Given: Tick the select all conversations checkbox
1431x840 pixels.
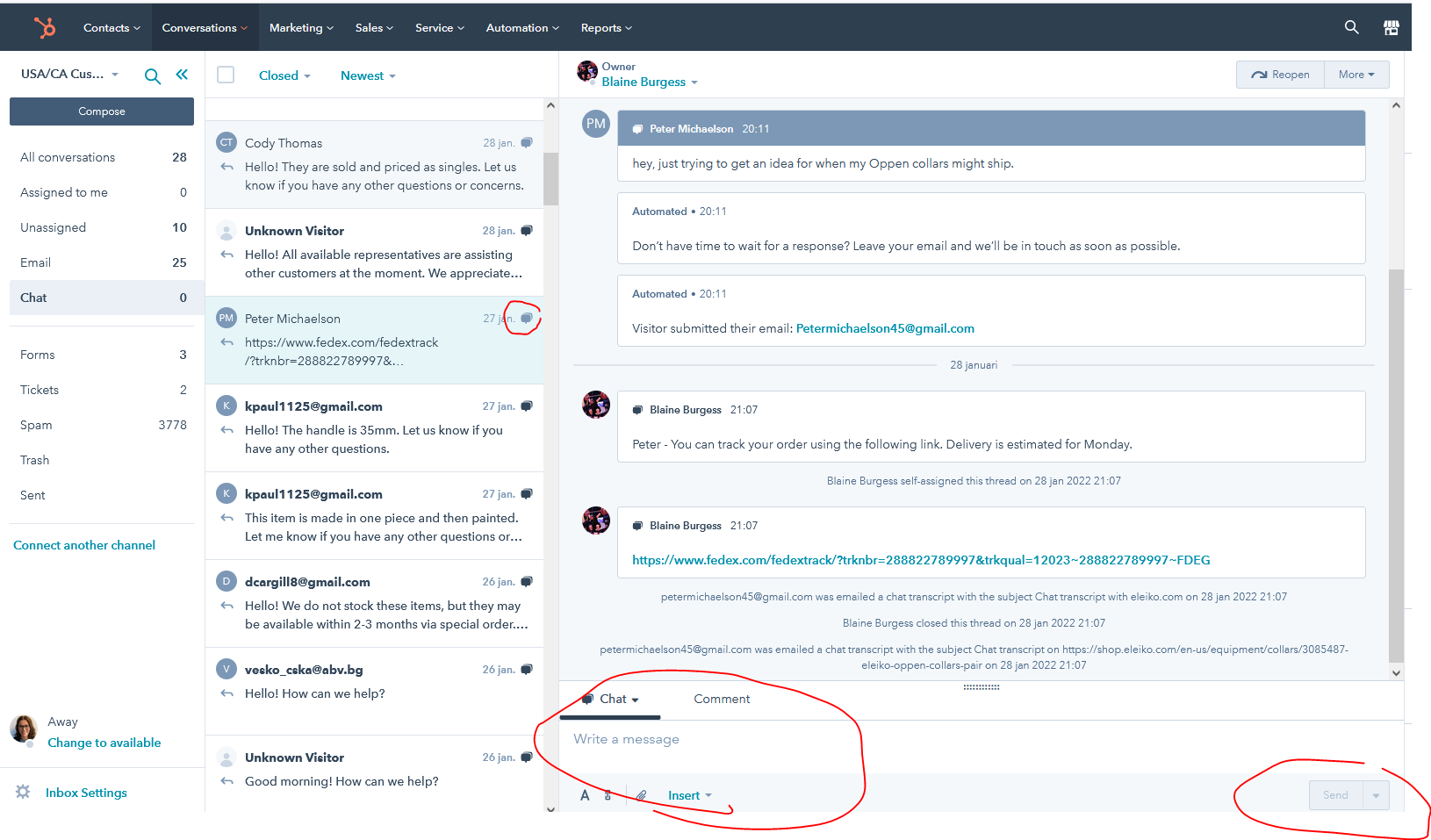Looking at the screenshot, I should coord(226,75).
